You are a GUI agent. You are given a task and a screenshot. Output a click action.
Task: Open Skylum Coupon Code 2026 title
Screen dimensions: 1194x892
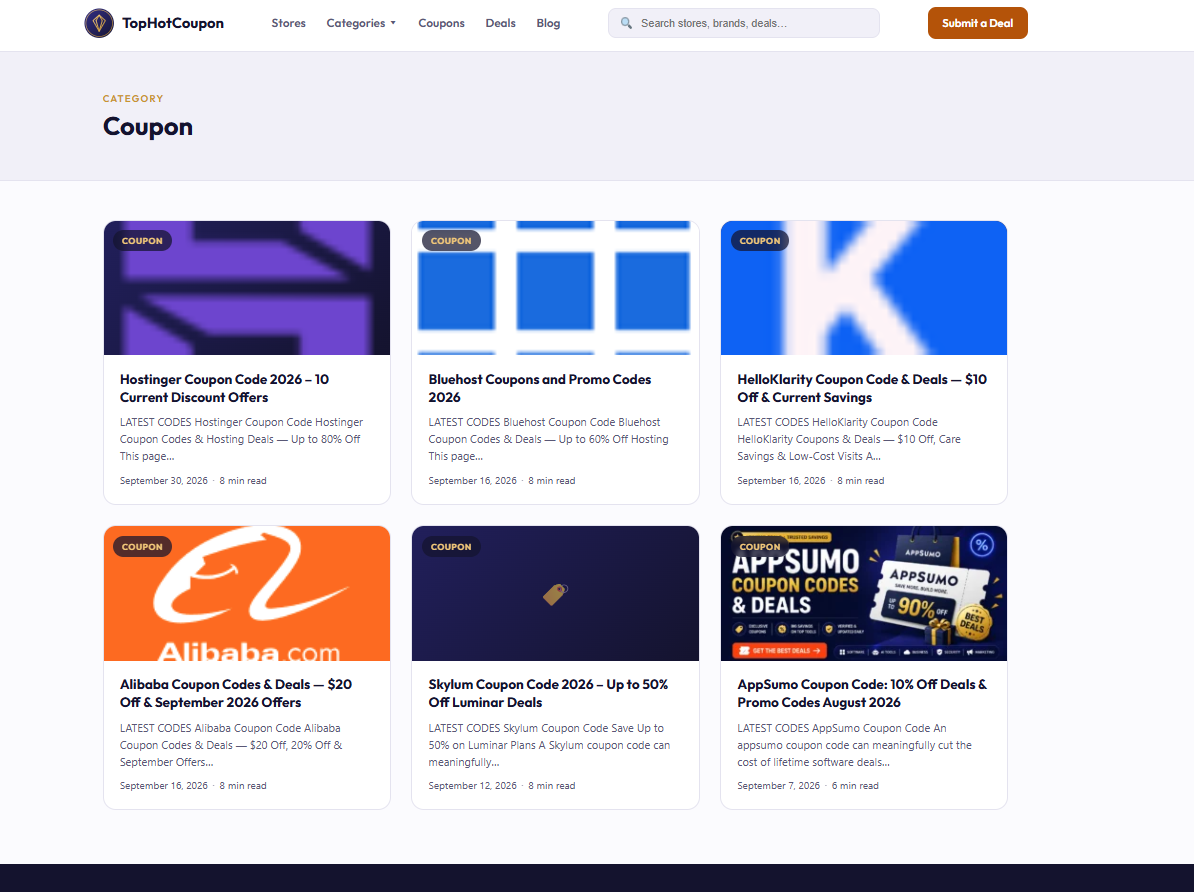548,693
